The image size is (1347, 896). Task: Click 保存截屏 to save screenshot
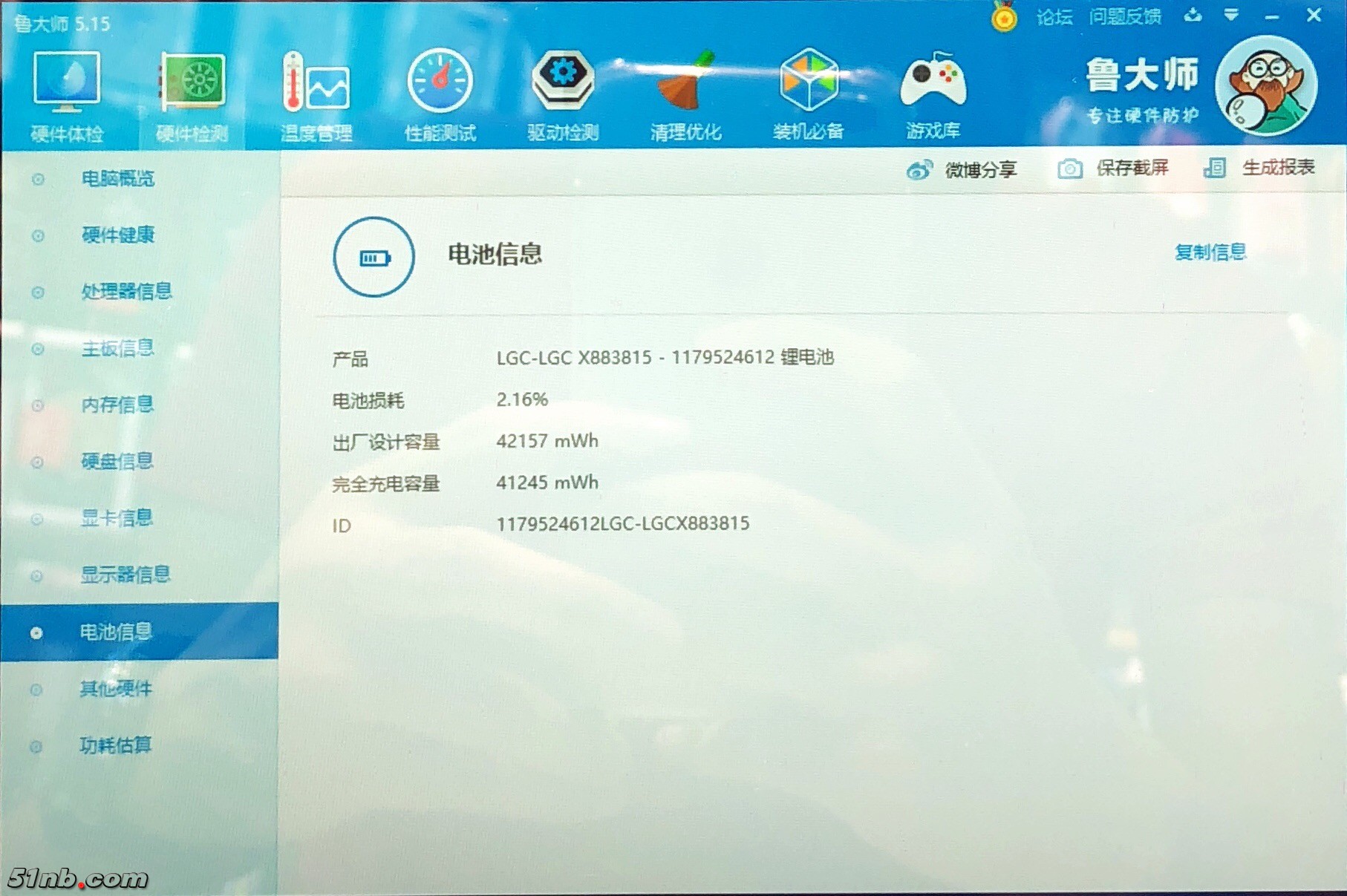coord(1113,169)
